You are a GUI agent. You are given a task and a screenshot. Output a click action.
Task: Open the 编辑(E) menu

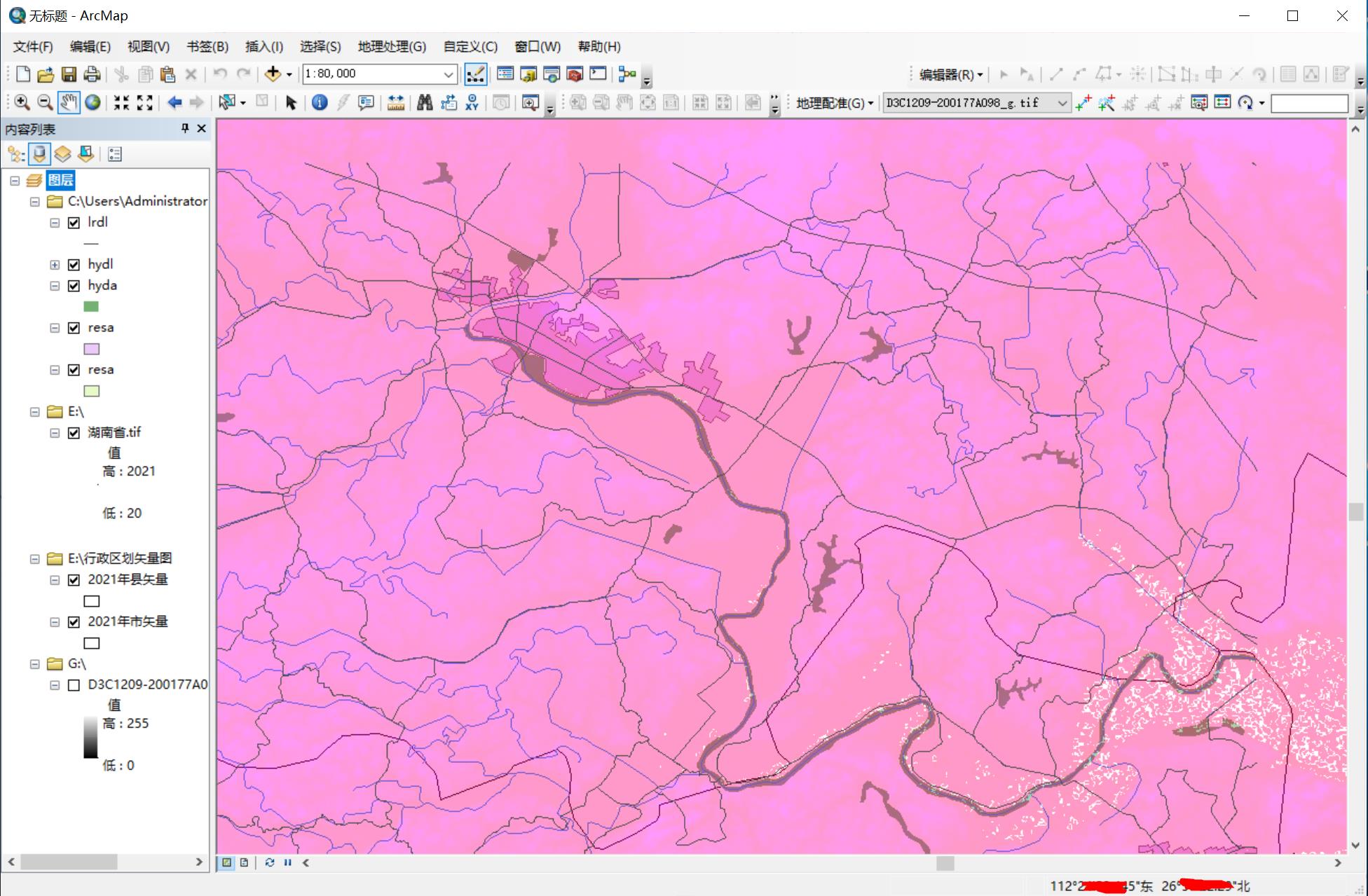coord(90,46)
